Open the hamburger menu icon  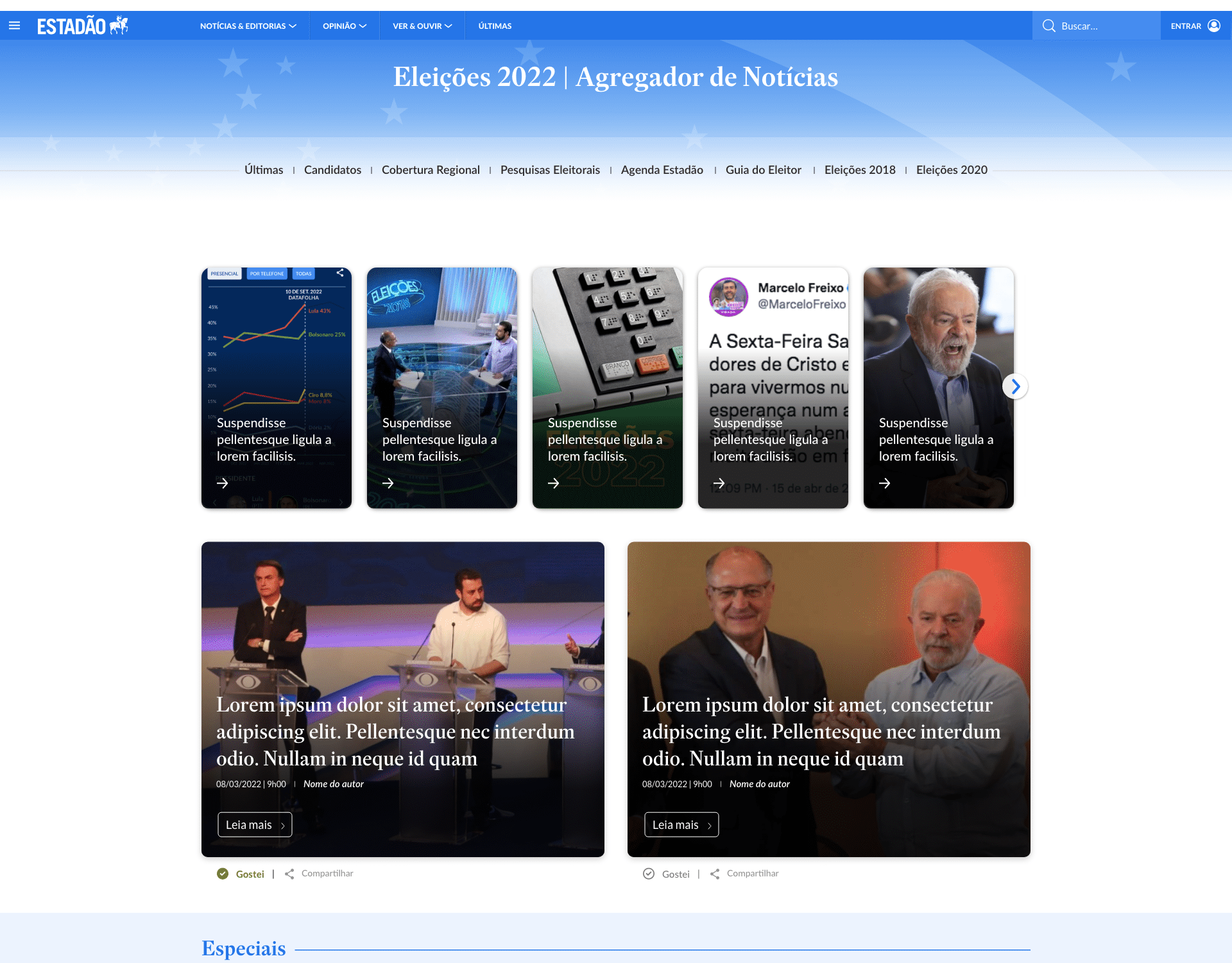tap(15, 26)
